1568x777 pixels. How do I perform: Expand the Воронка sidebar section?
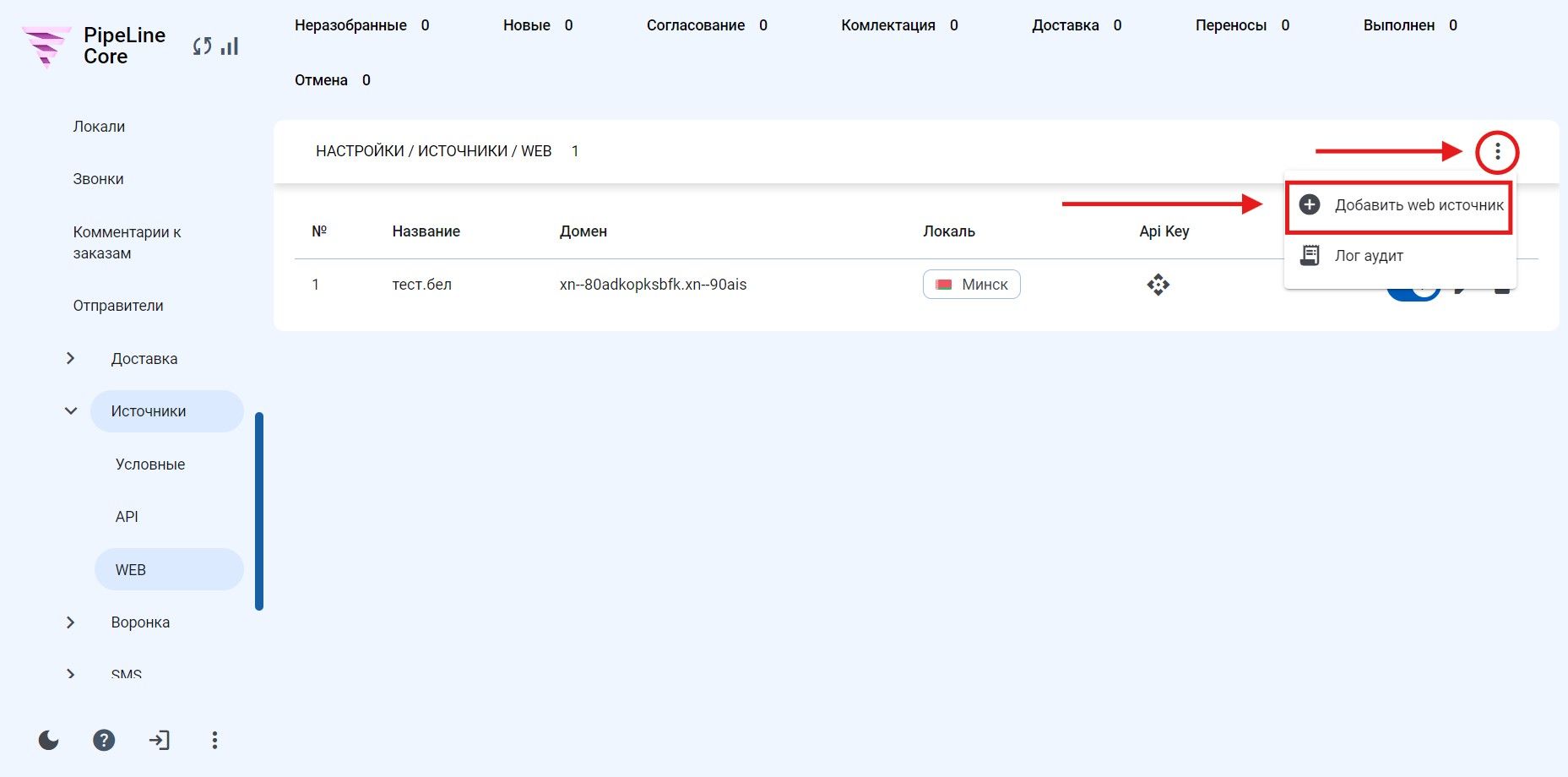tap(71, 622)
